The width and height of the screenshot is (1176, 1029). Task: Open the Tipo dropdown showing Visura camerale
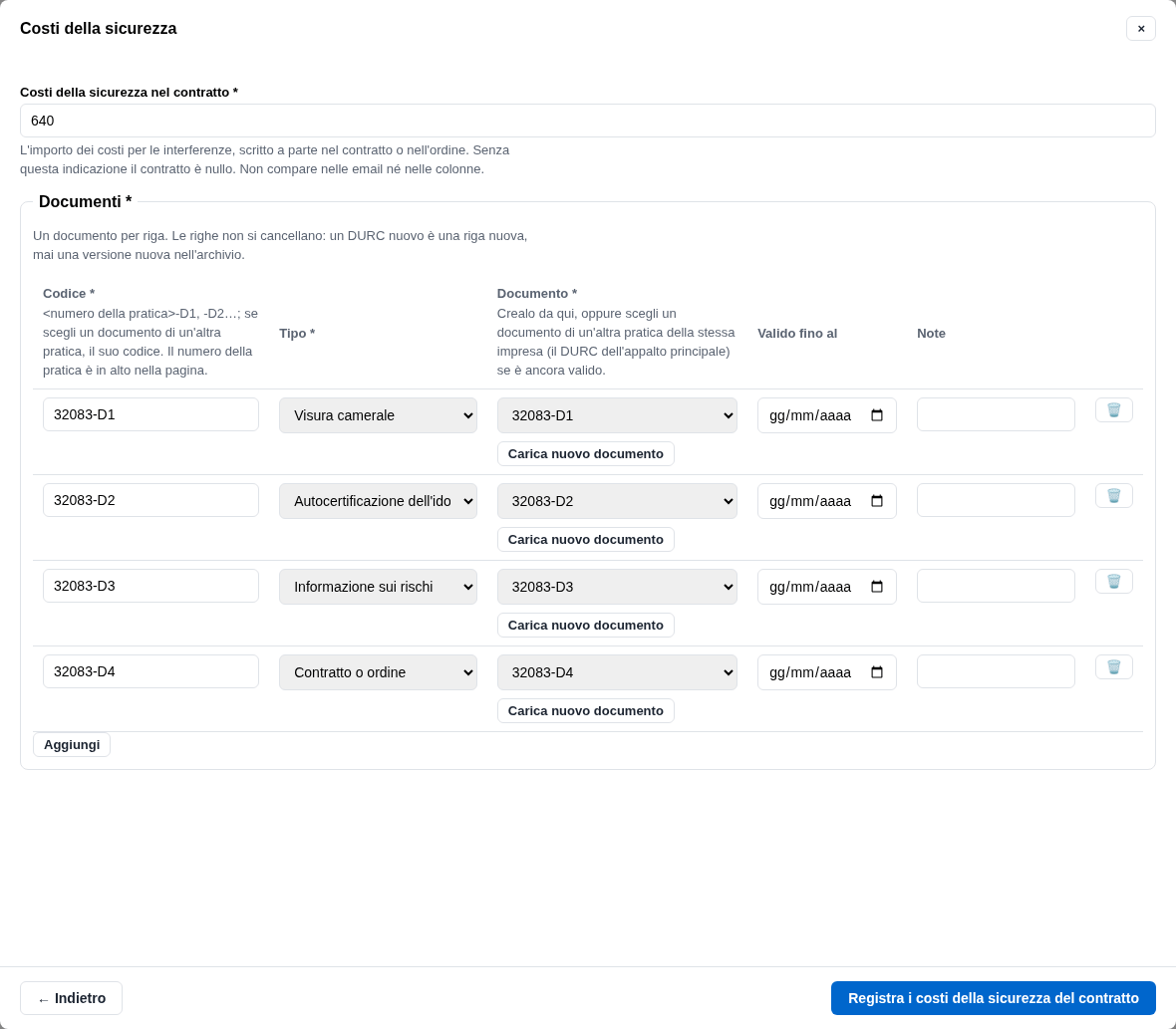point(378,415)
